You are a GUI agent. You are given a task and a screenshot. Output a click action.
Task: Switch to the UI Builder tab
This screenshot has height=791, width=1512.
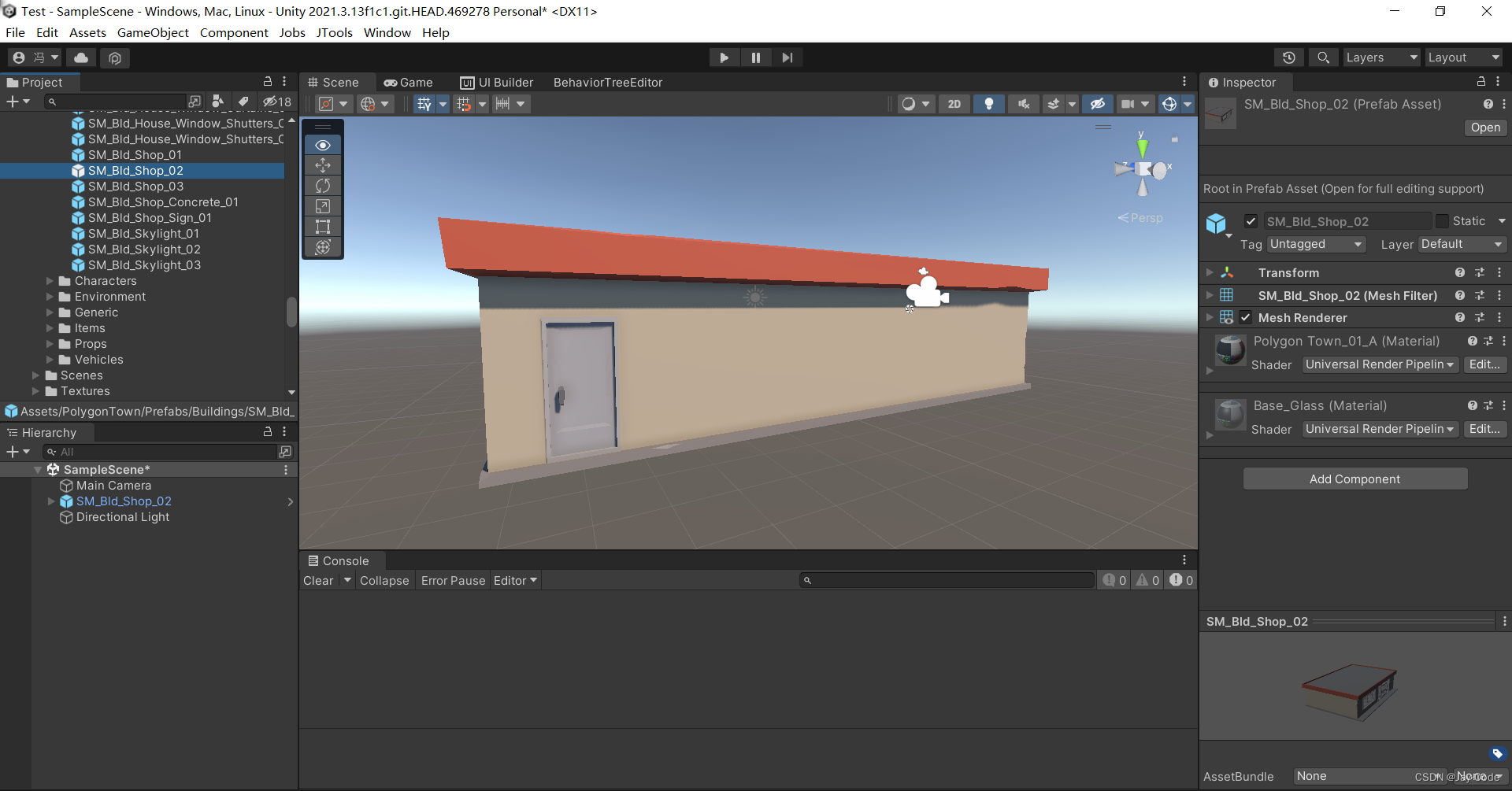click(497, 83)
